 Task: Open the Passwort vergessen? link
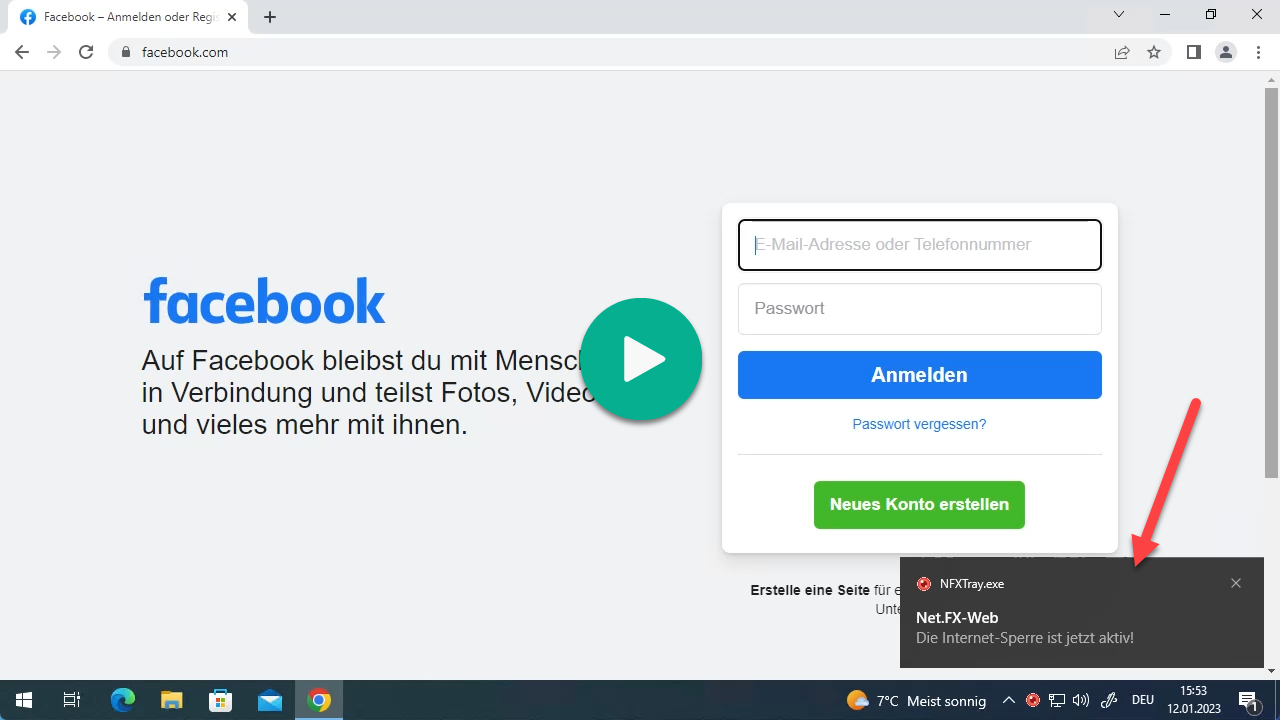pos(919,424)
